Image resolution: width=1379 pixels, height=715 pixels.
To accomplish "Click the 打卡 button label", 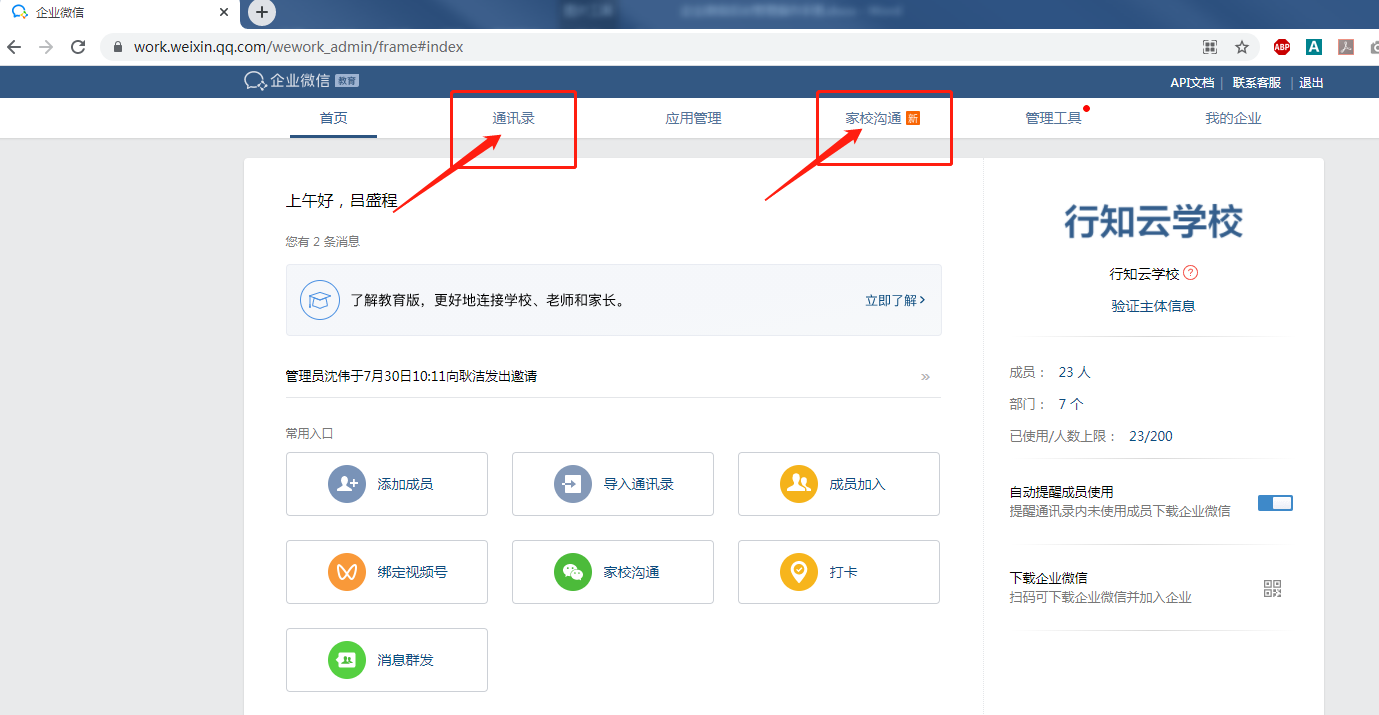I will [843, 572].
